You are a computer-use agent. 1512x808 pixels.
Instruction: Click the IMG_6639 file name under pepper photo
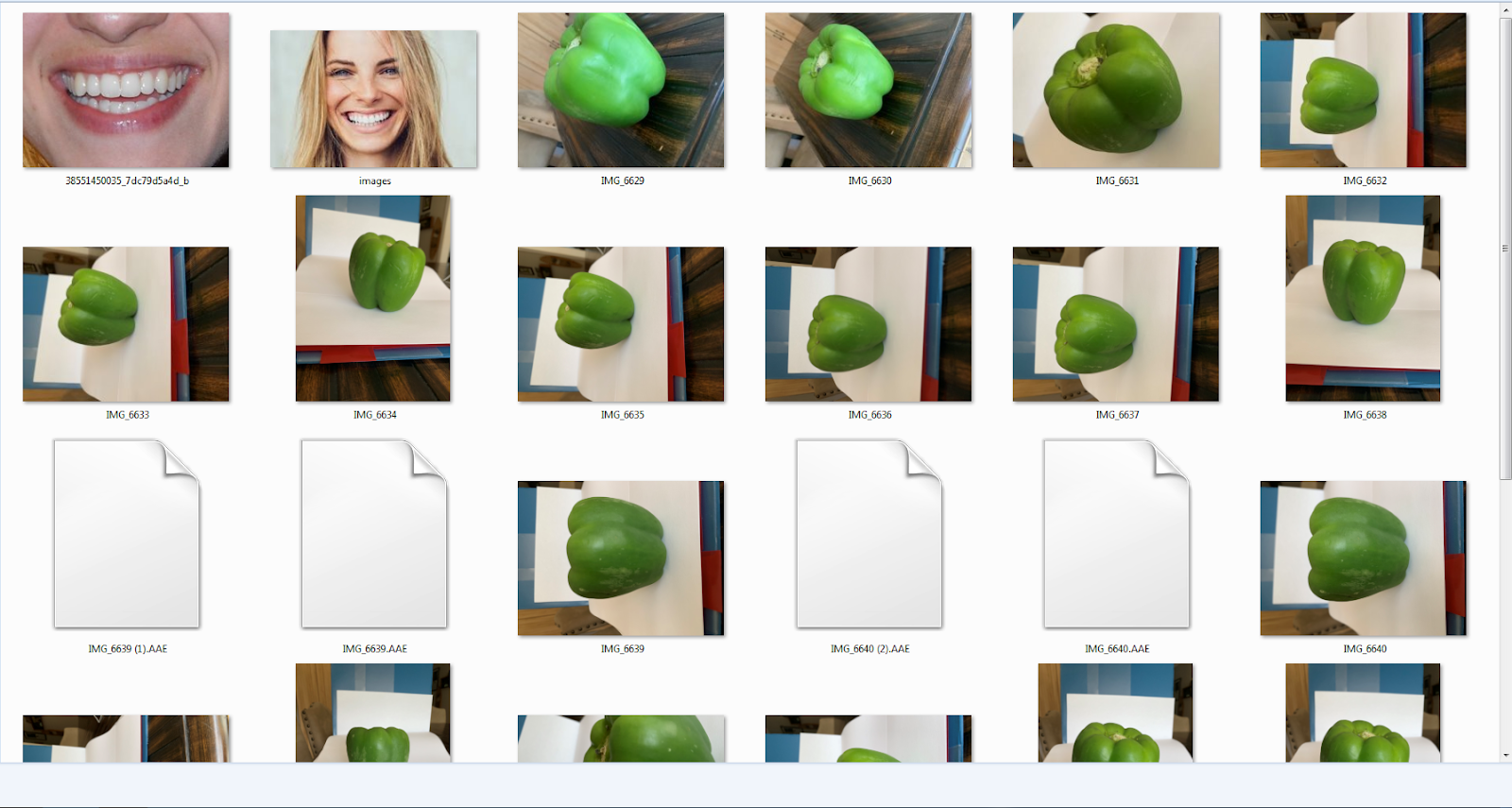click(x=623, y=649)
